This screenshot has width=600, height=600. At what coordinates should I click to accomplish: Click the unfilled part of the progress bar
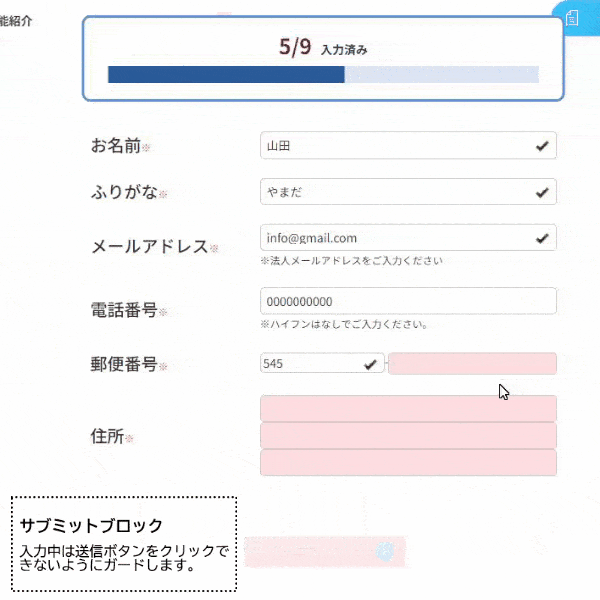tap(441, 74)
